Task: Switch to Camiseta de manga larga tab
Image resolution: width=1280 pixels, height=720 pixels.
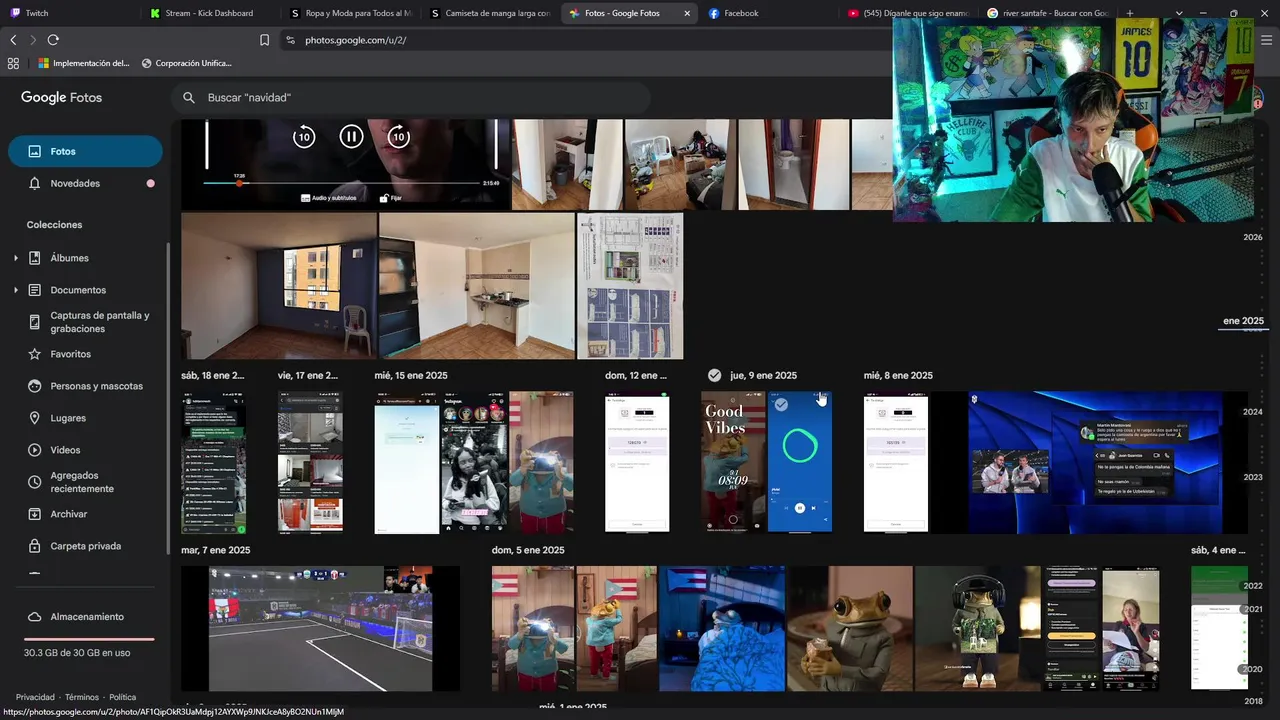Action: point(490,13)
